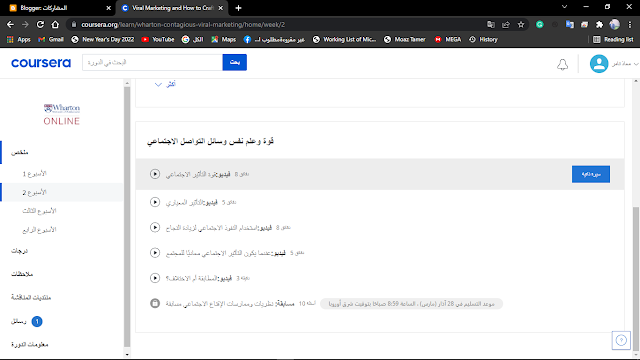
Task: Click the blue search button
Action: pos(235,62)
